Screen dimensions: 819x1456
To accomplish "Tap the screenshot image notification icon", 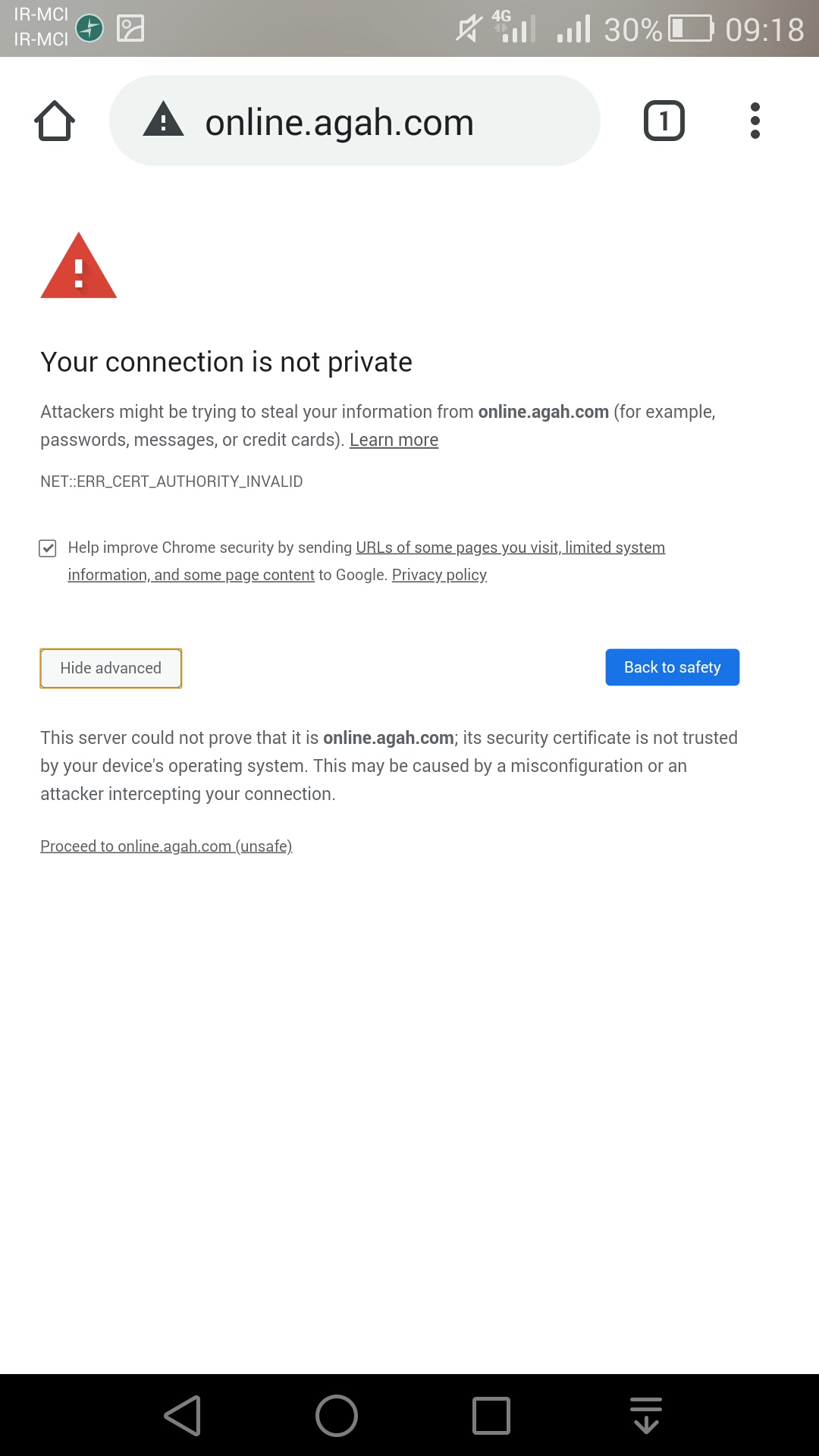I will [x=130, y=29].
